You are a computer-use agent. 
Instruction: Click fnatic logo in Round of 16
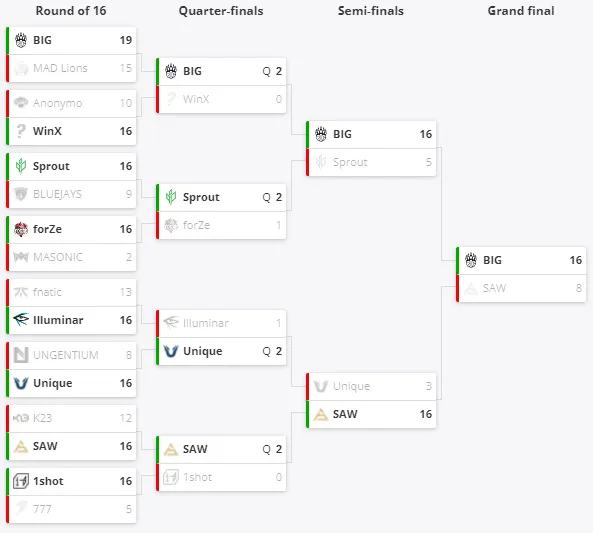coord(21,292)
